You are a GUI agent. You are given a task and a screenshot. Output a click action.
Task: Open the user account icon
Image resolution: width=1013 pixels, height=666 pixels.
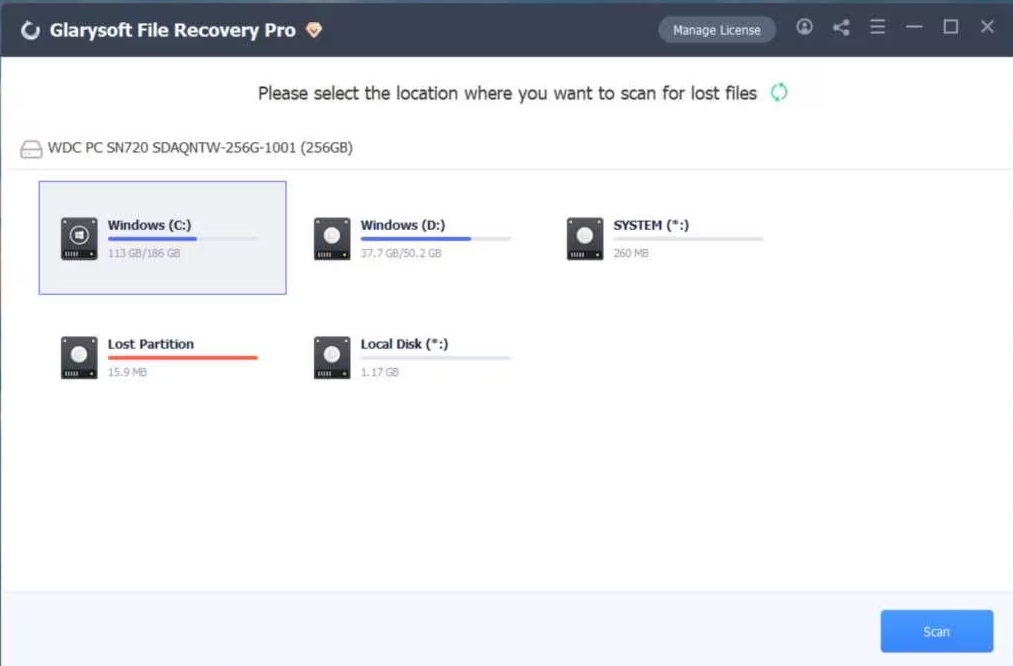804,27
